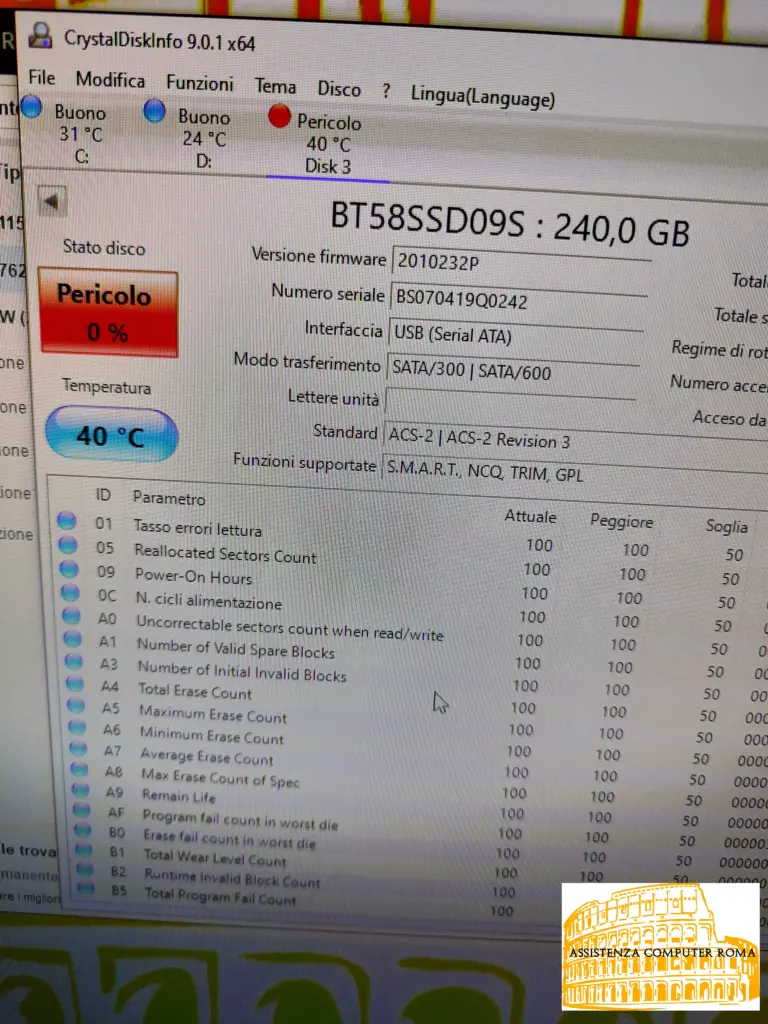Click the Modo trasferimento field
Viewport: 768px width, 1024px height.
click(x=512, y=371)
